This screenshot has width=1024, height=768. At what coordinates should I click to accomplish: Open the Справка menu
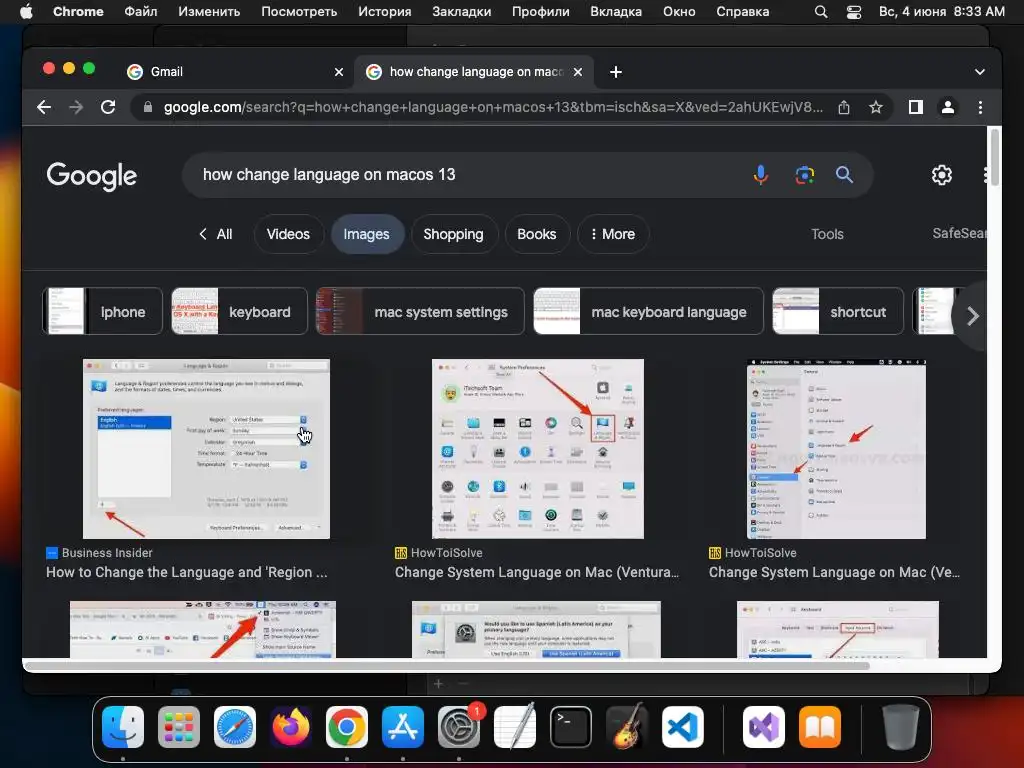click(x=743, y=12)
